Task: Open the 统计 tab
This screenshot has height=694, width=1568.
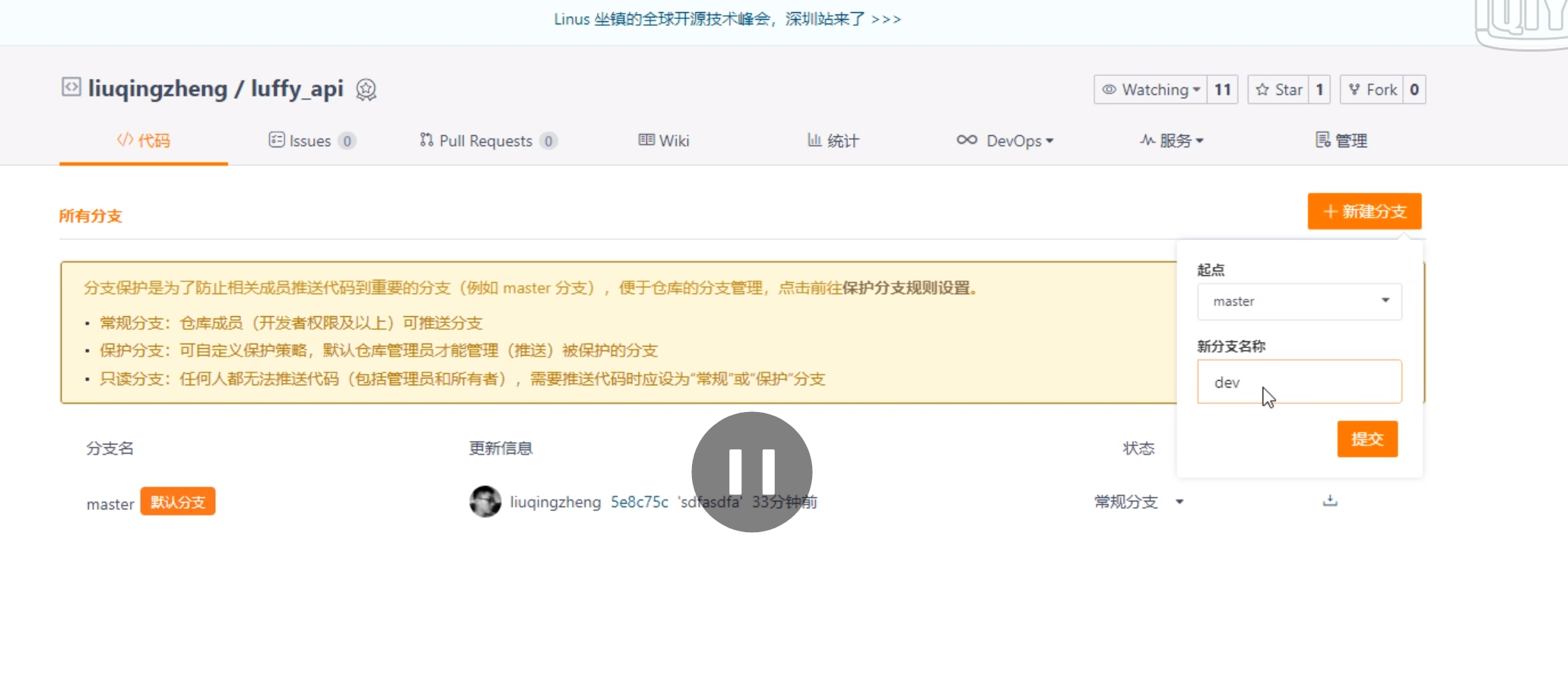Action: point(833,141)
